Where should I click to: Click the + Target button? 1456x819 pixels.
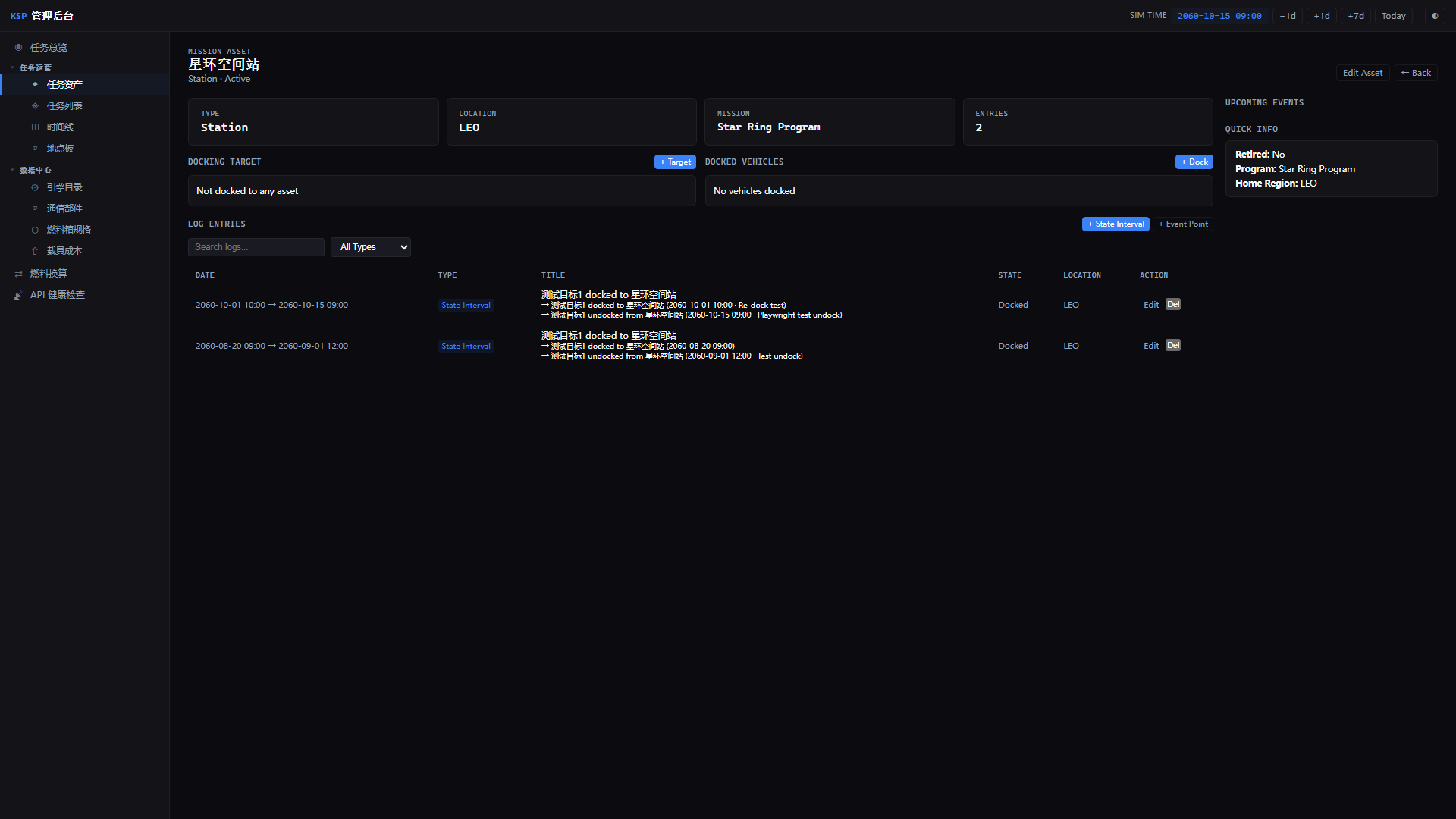click(675, 162)
